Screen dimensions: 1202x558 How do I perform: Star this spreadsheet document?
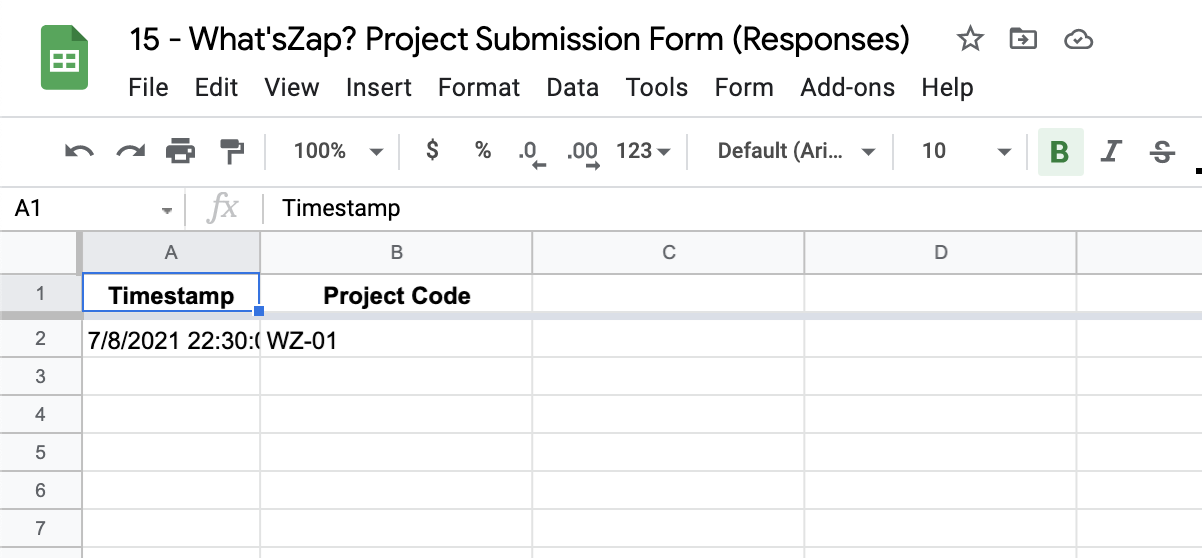[969, 40]
